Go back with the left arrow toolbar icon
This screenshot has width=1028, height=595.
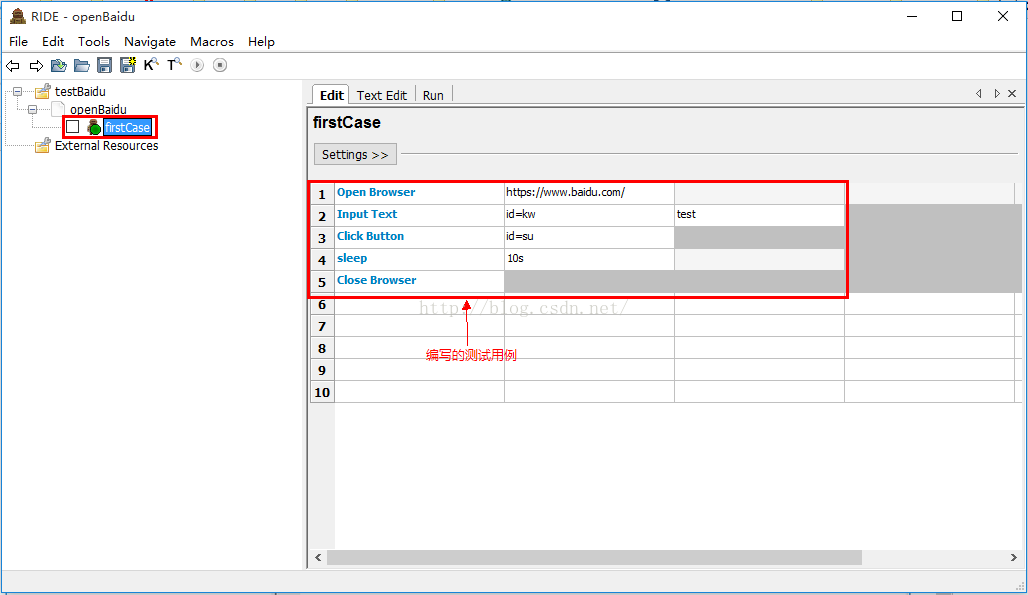(x=12, y=66)
